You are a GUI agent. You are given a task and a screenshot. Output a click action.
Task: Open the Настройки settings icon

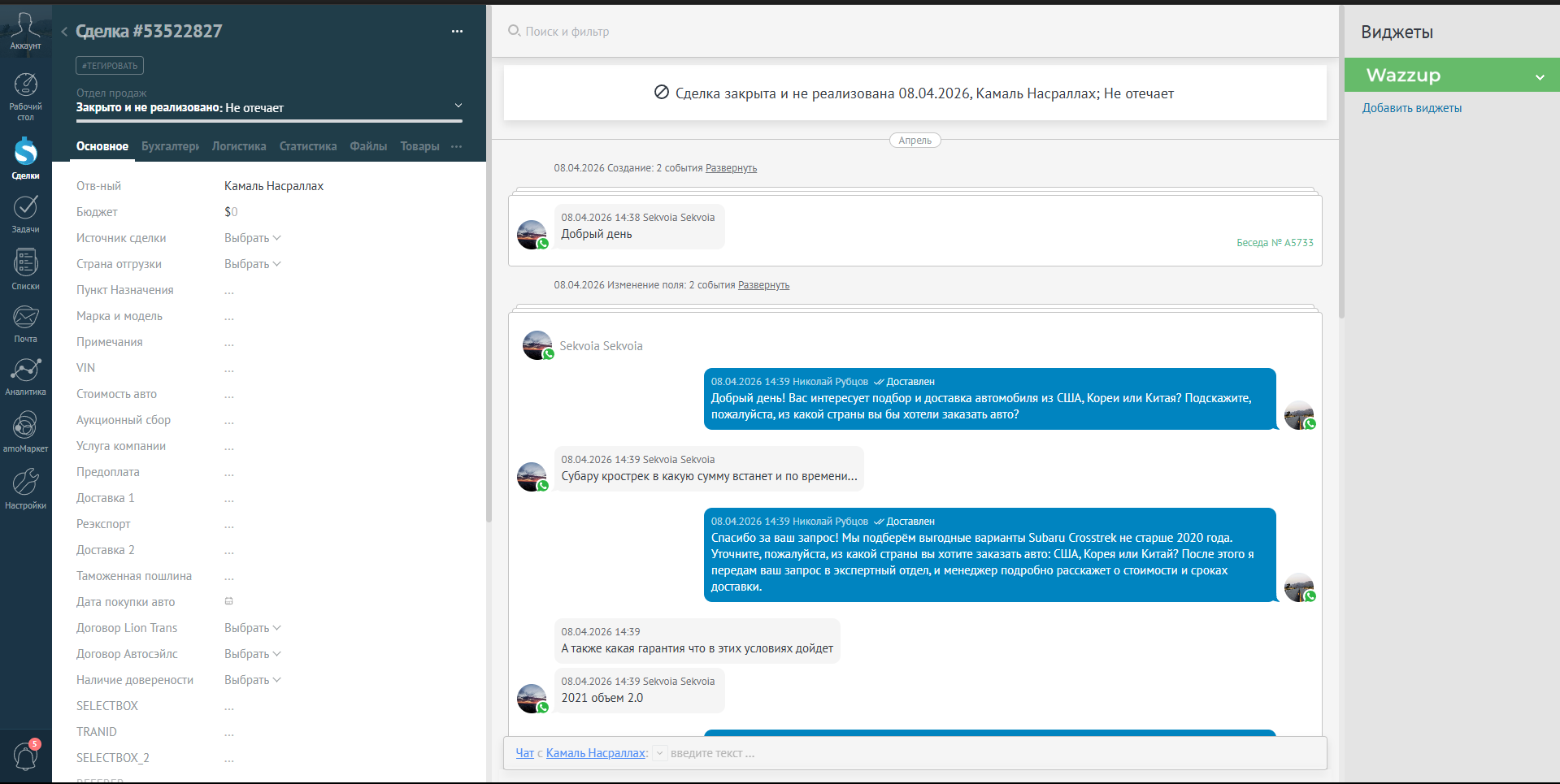(25, 482)
